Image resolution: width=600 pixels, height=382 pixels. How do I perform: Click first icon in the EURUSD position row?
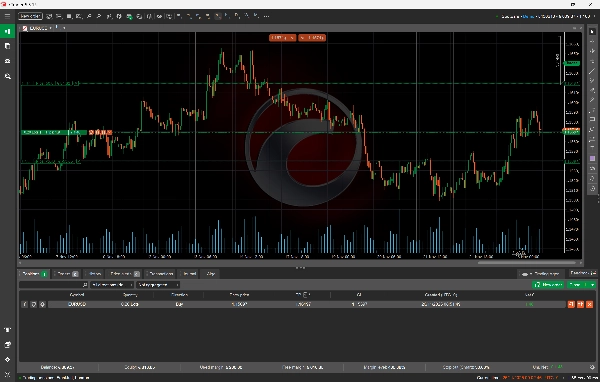(x=24, y=304)
